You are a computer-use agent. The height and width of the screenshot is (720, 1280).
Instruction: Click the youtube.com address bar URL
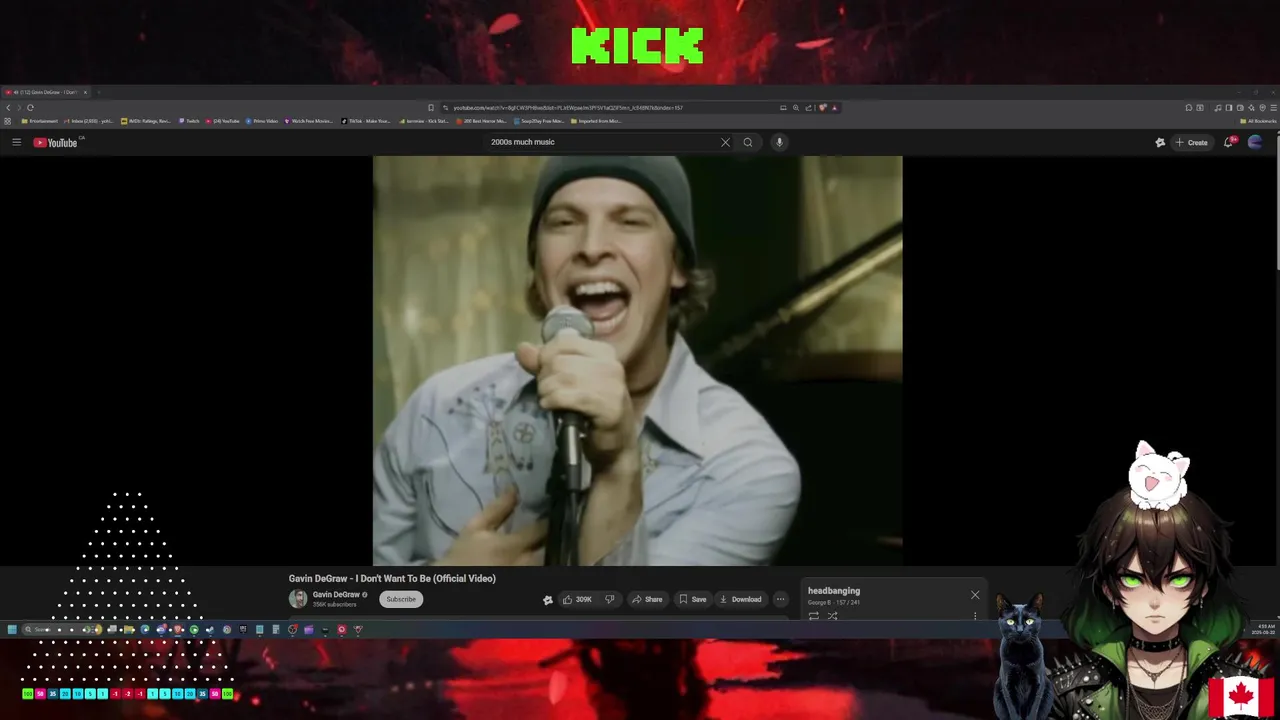coord(568,108)
